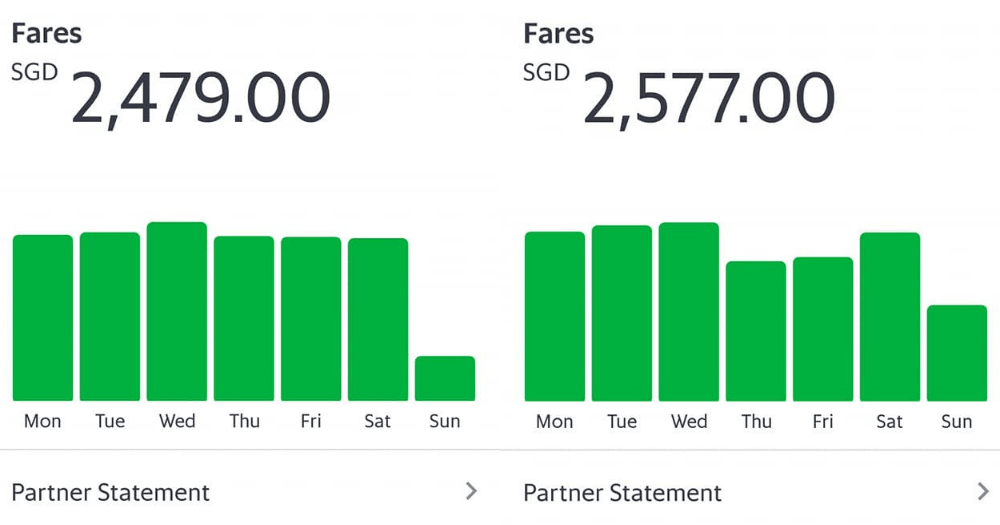Click the left Partner Statement link
The width and height of the screenshot is (1000, 525).
111,493
